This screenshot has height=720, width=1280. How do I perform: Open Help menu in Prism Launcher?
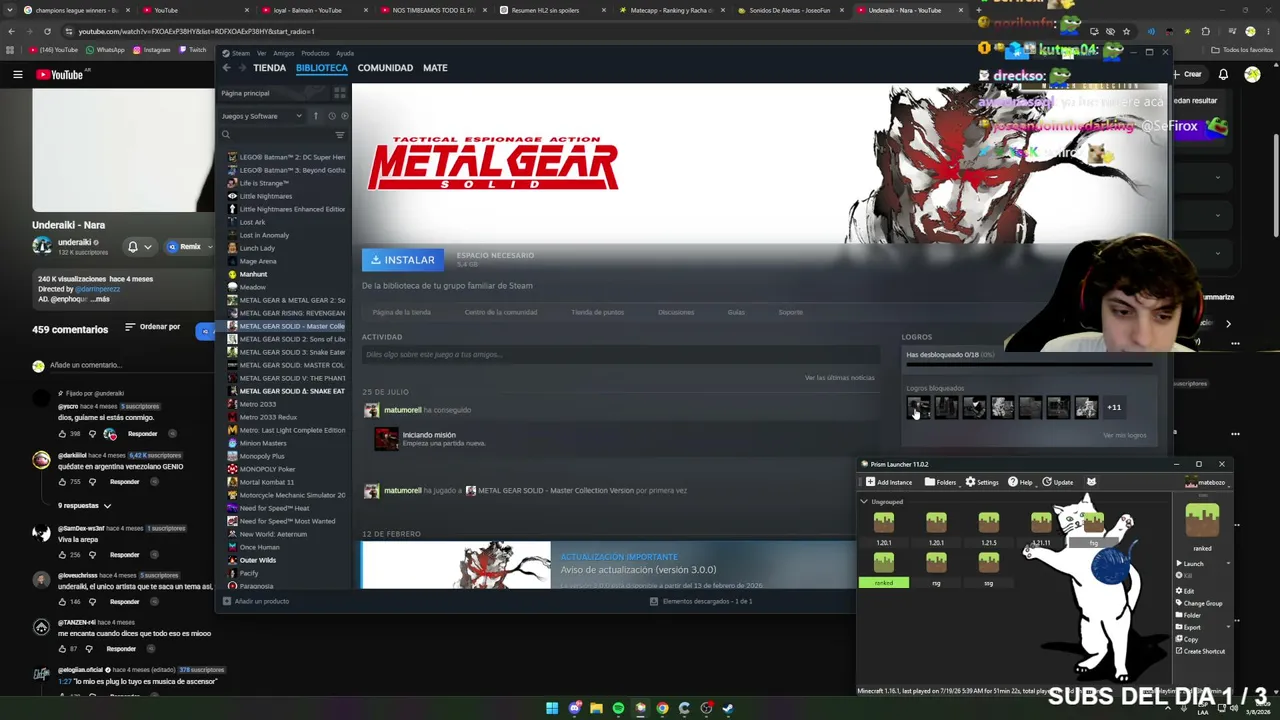click(x=1021, y=482)
